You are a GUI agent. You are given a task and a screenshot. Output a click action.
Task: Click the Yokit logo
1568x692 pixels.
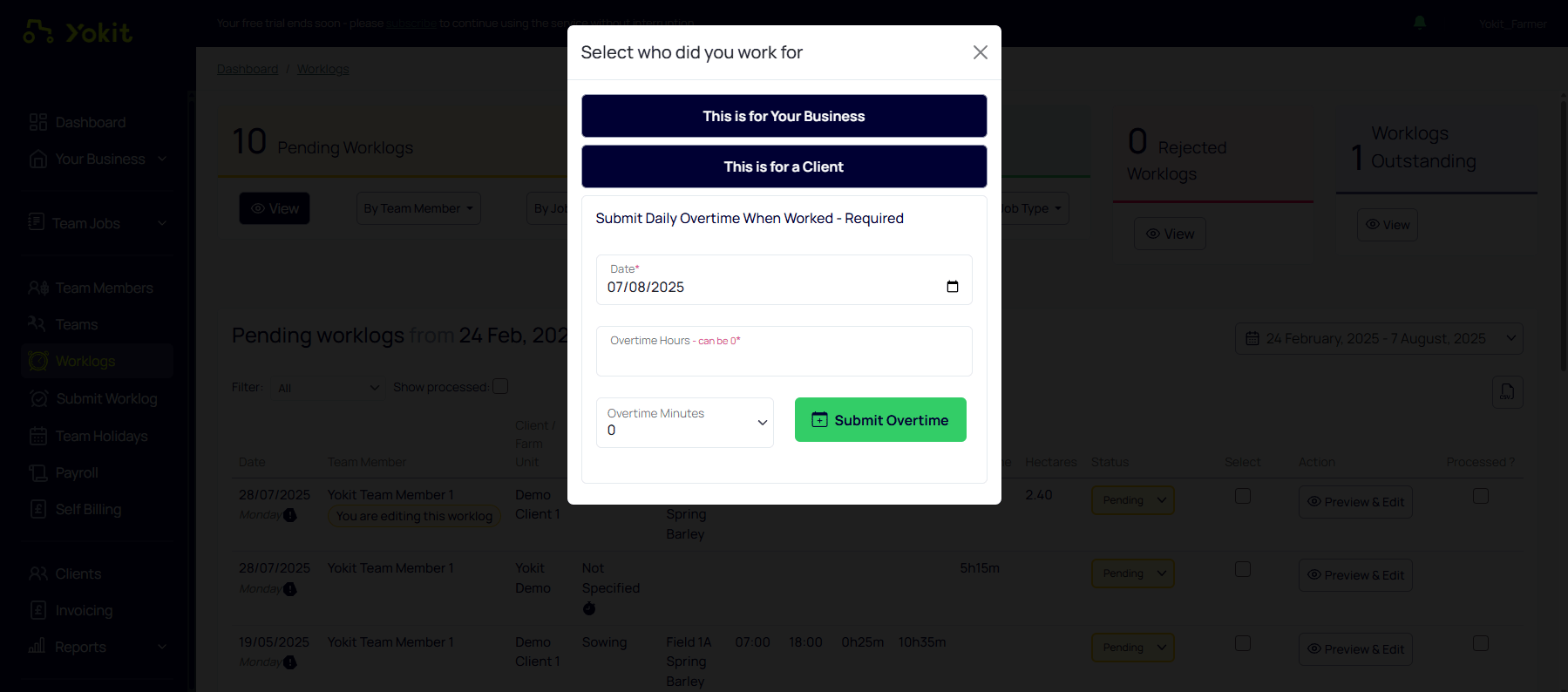pyautogui.click(x=78, y=32)
